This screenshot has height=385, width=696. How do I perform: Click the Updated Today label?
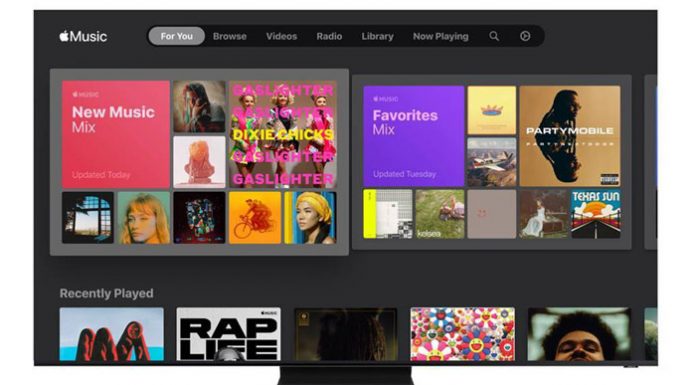101,175
